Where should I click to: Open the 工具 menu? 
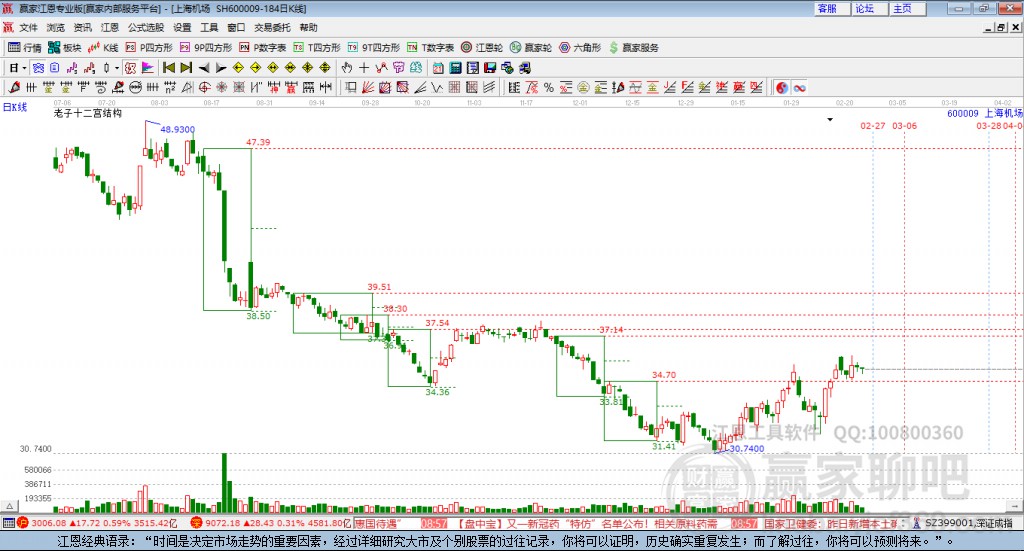[x=209, y=27]
